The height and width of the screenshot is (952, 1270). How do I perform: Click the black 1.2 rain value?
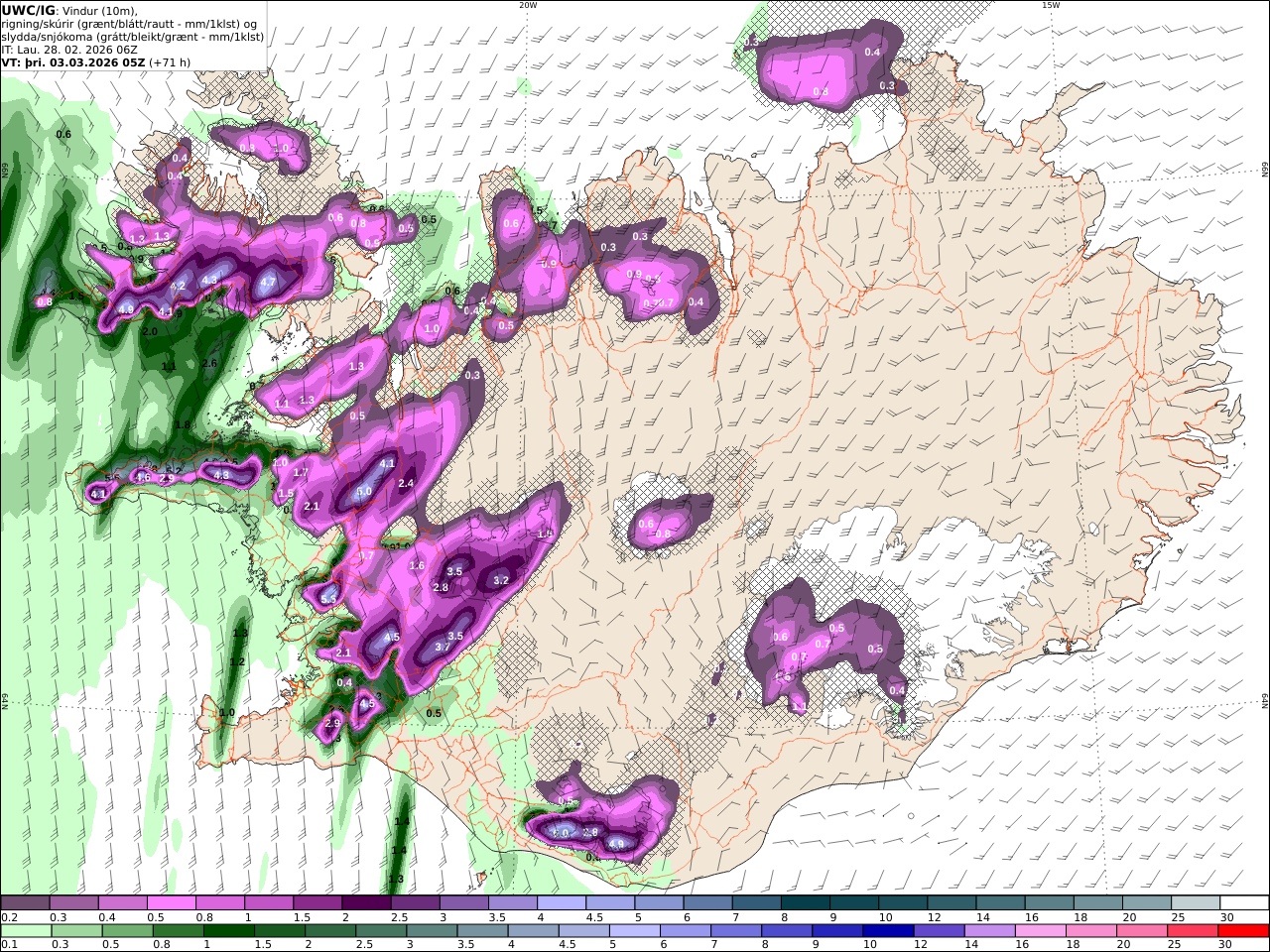tap(237, 661)
